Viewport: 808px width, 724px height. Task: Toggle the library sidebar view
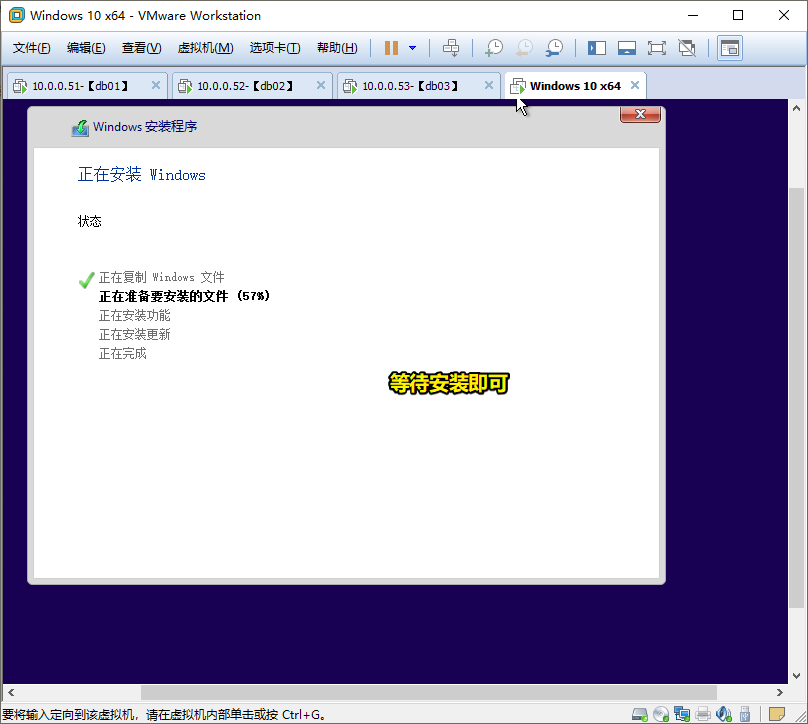597,48
